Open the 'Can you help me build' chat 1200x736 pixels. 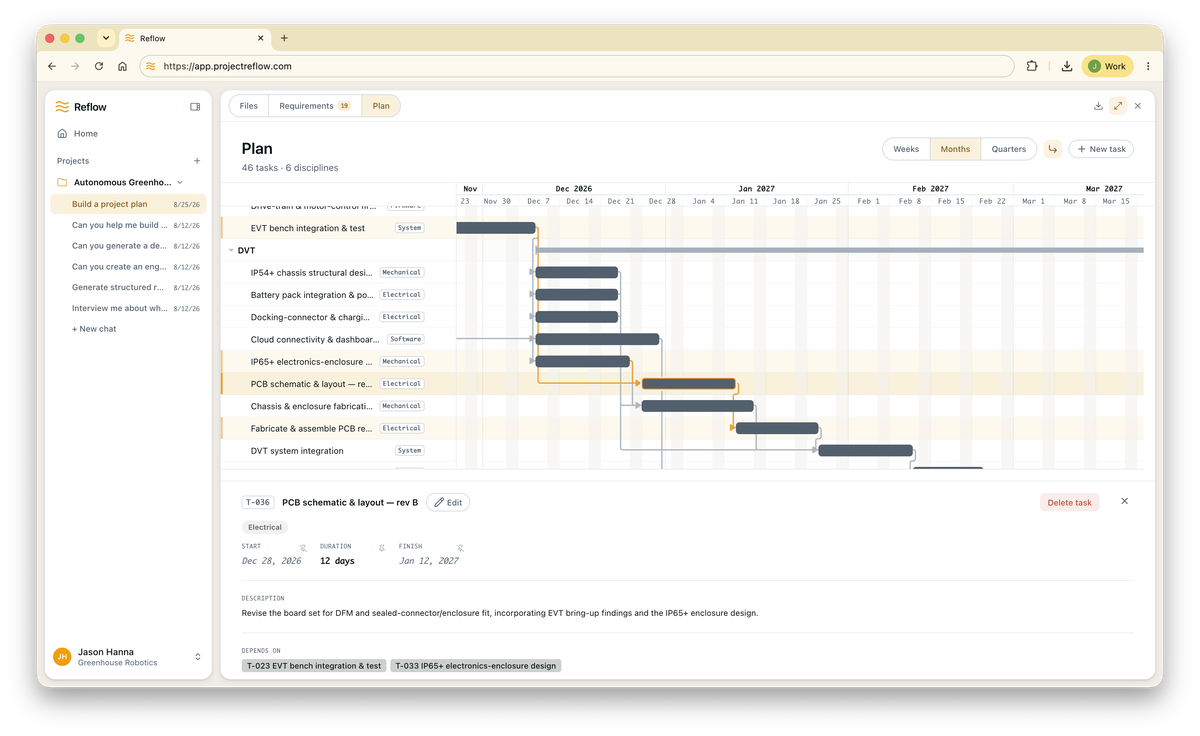pos(128,225)
